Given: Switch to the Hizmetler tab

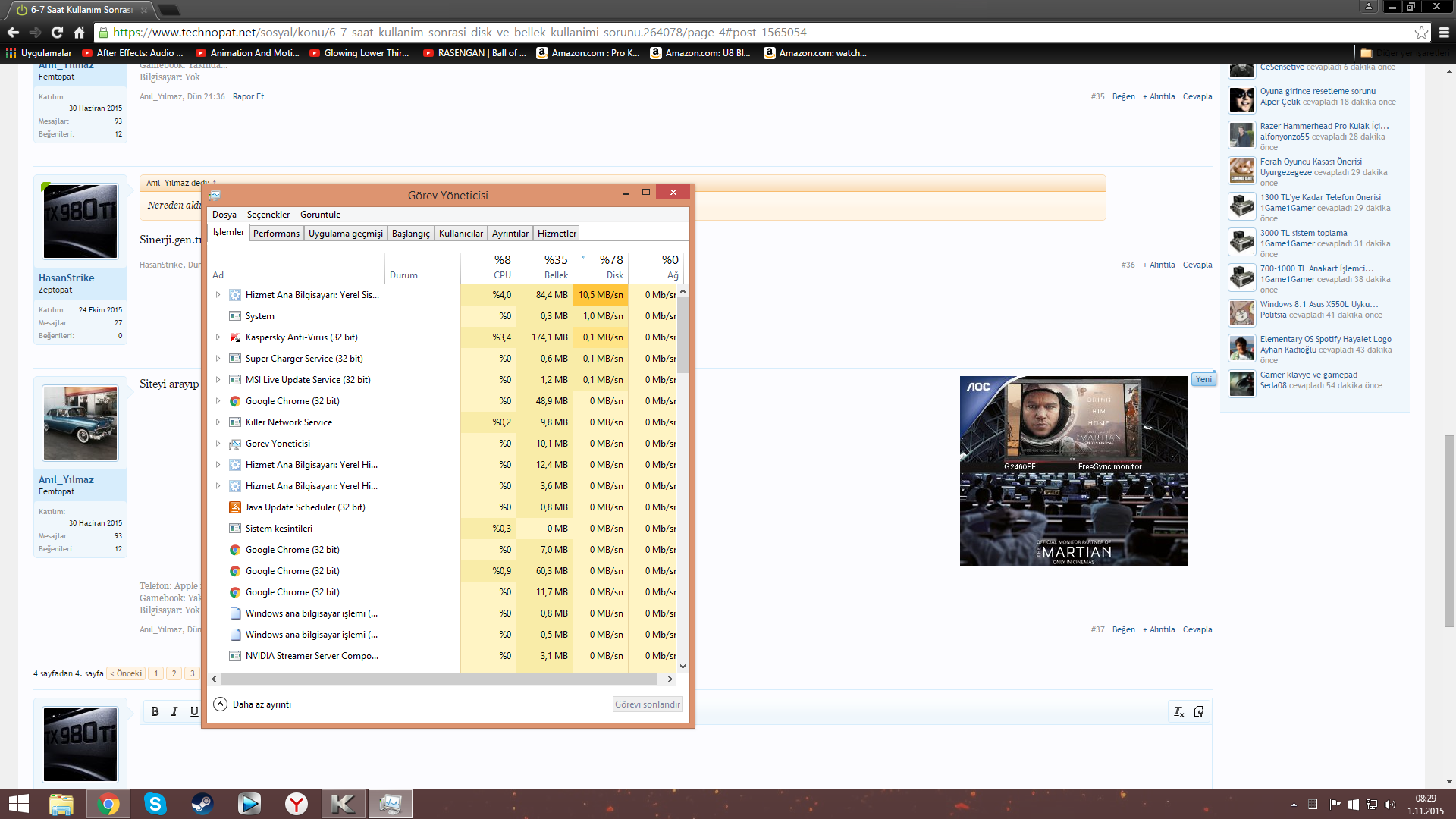Looking at the screenshot, I should point(557,234).
